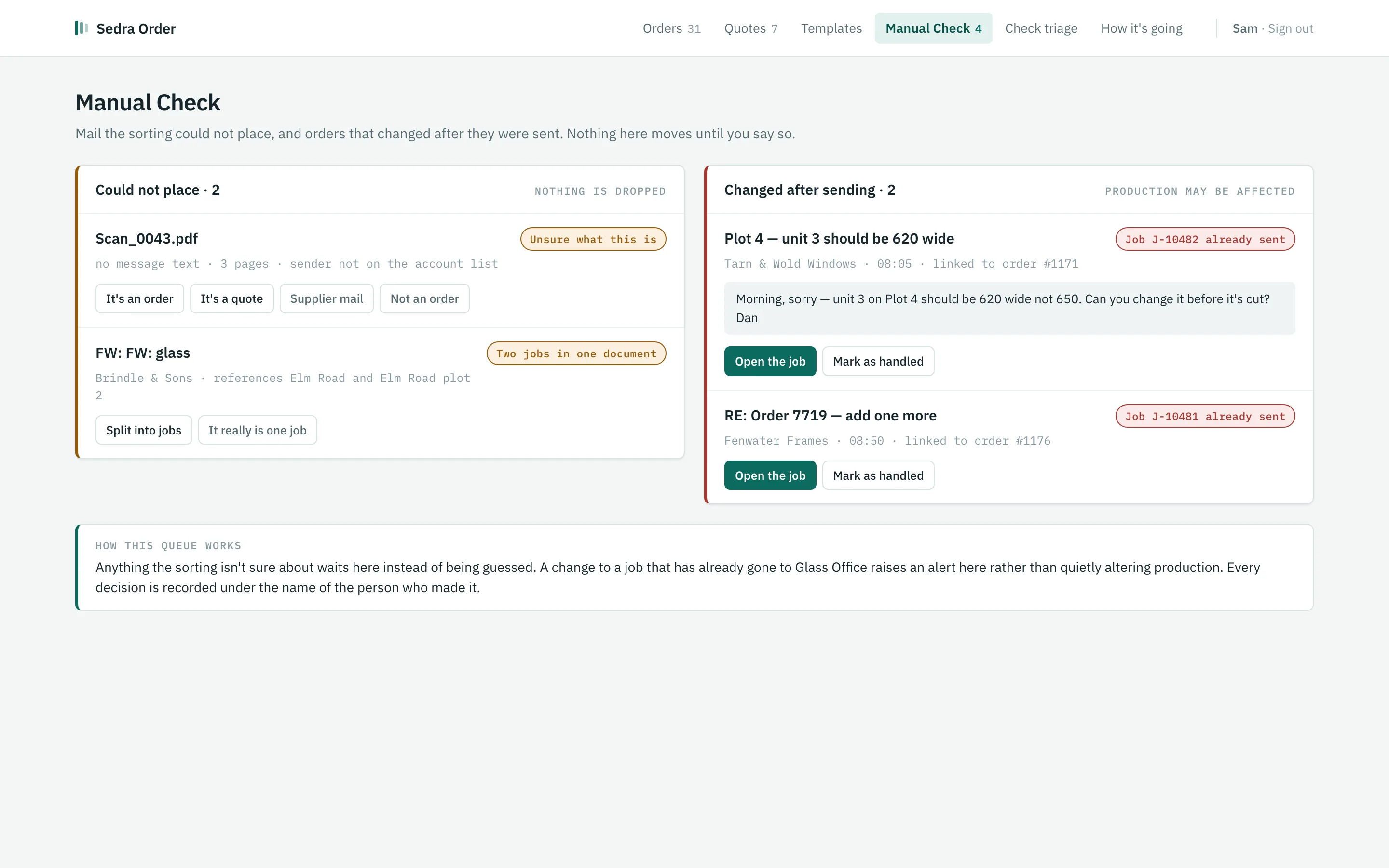The width and height of the screenshot is (1389, 868).
Task: Click the Brindle & Sons details line
Action: [283, 386]
